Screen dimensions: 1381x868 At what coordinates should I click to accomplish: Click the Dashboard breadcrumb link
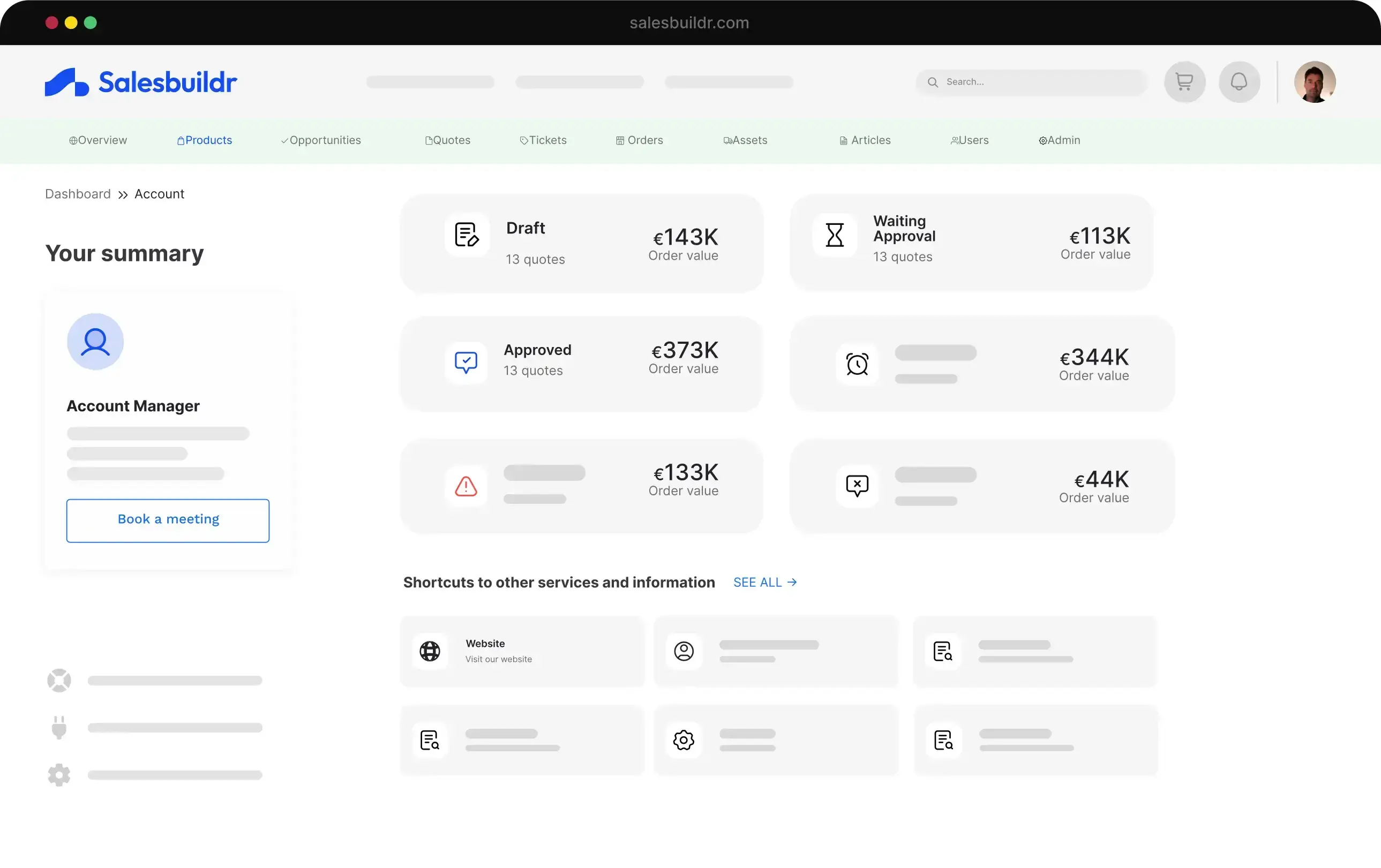pos(78,194)
